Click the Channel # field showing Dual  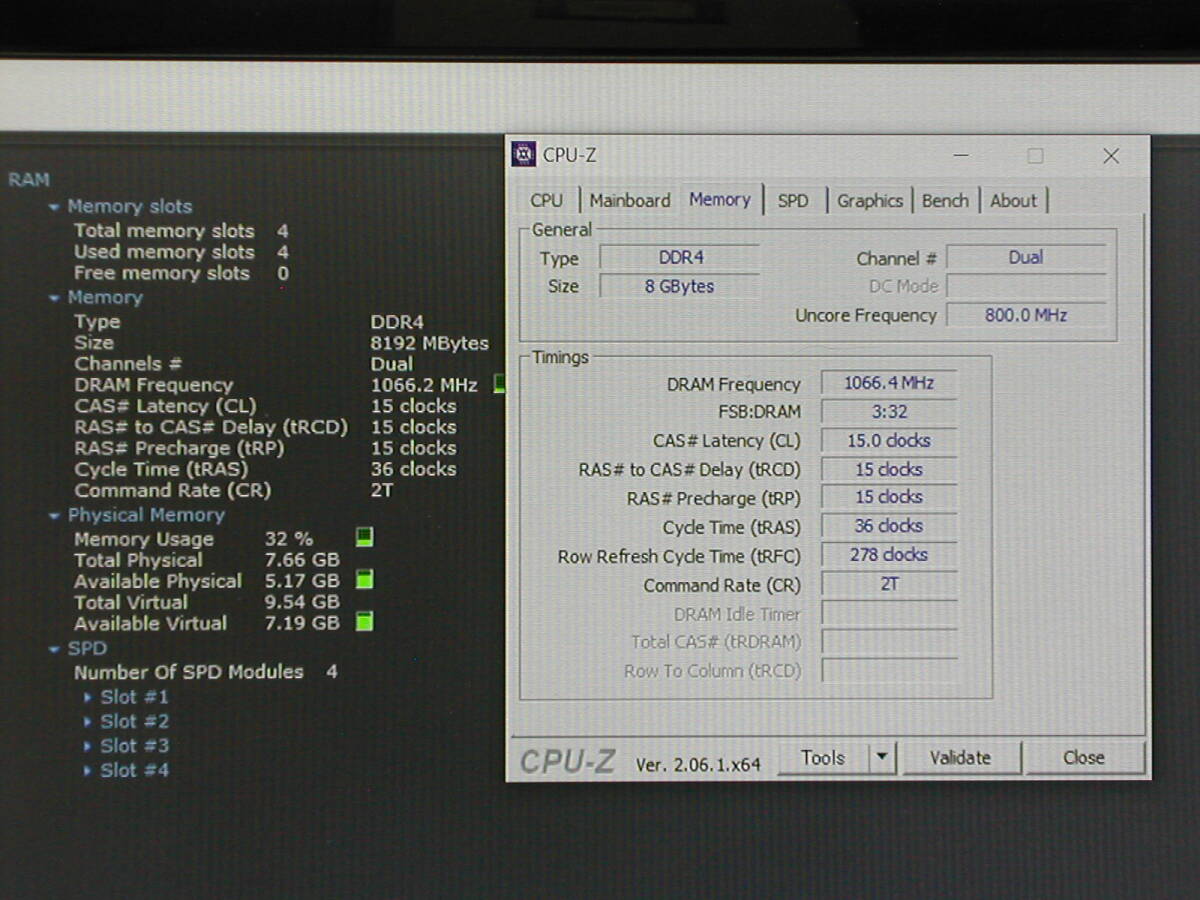point(1026,257)
